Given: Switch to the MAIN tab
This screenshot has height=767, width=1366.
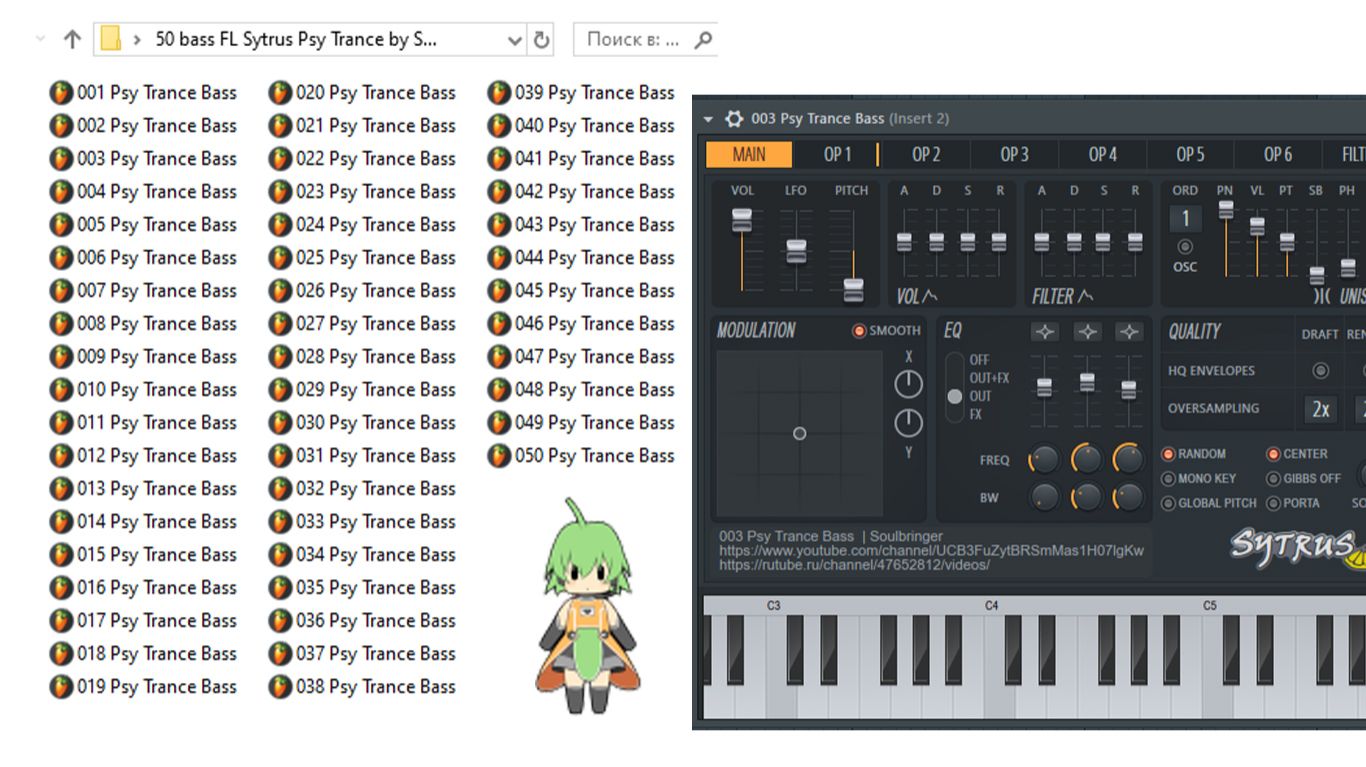Looking at the screenshot, I should click(749, 154).
